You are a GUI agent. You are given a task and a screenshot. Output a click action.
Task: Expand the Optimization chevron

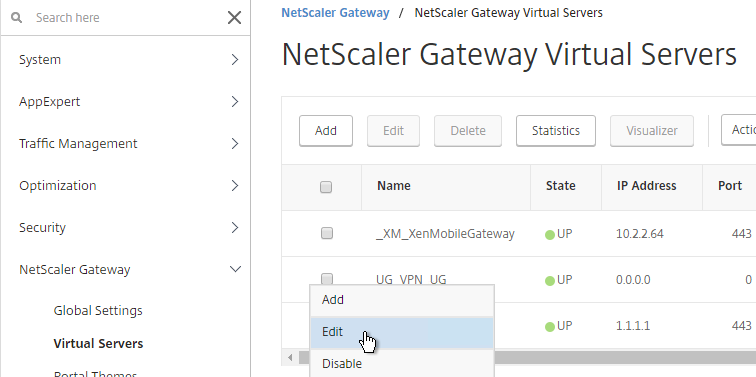tap(235, 186)
